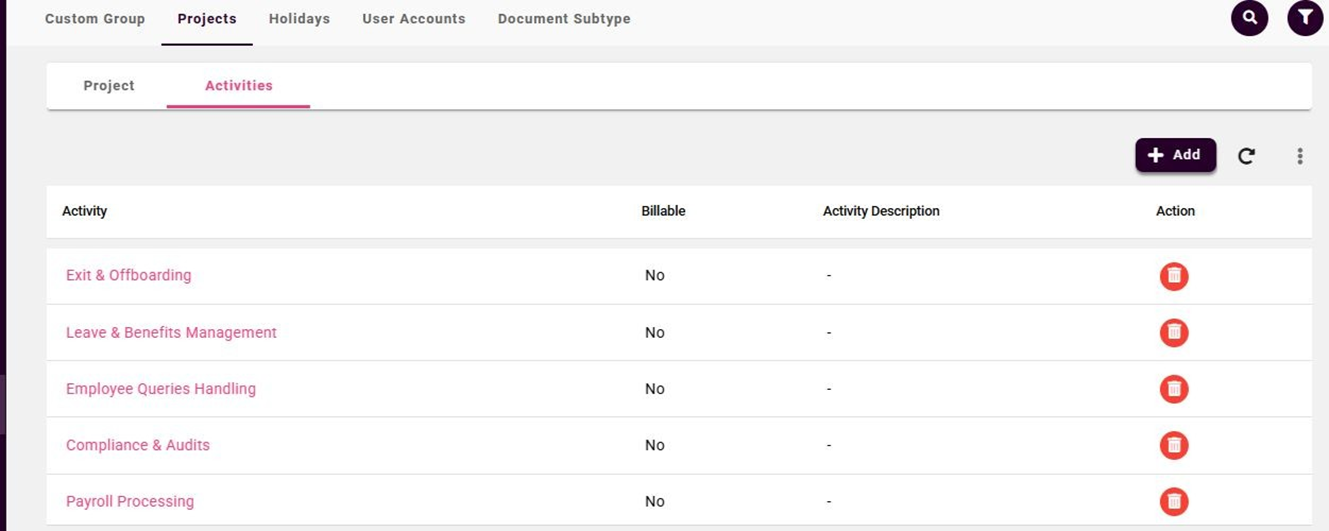Open the three-dot more options menu
1329x531 pixels.
1299,156
